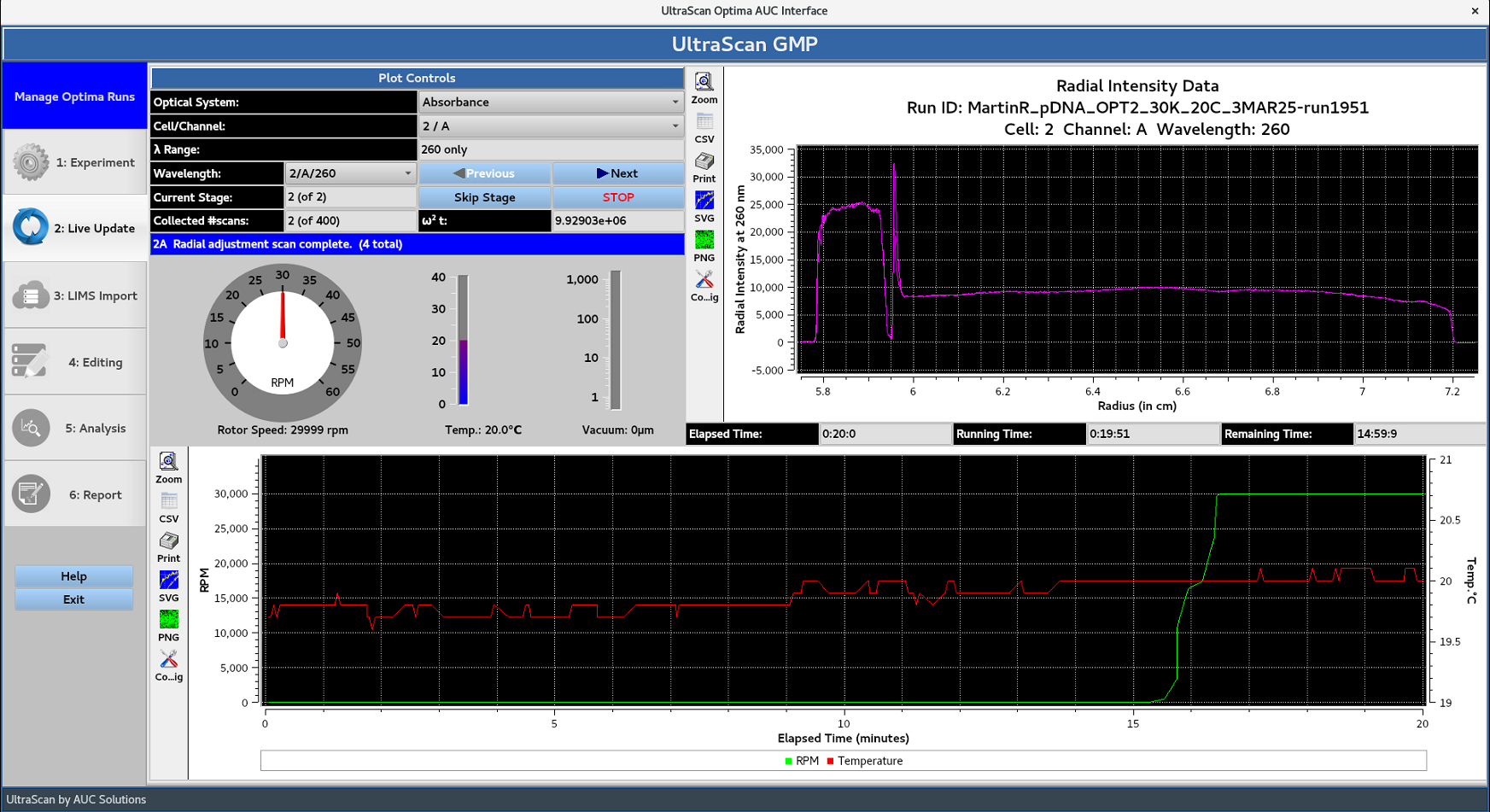Select the Manage Optima Runs tab

(74, 96)
